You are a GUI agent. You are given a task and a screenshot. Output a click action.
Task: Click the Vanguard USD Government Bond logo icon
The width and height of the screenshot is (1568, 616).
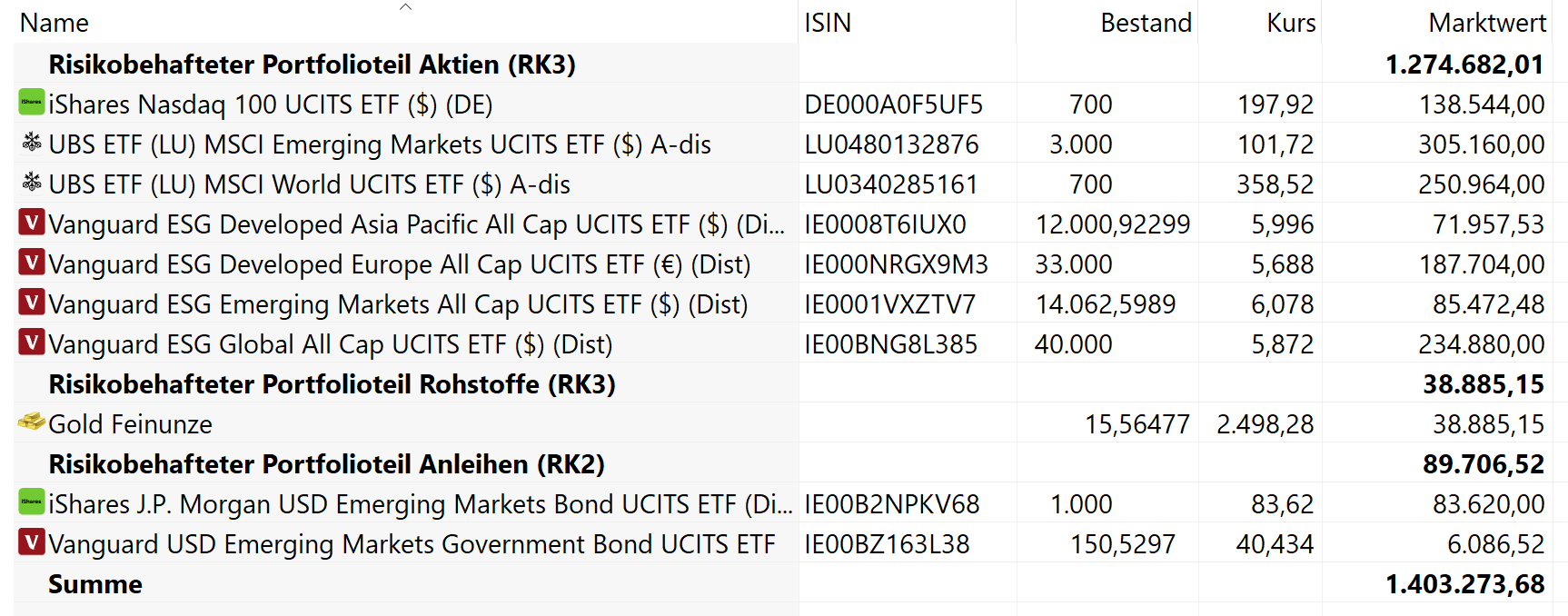32,542
